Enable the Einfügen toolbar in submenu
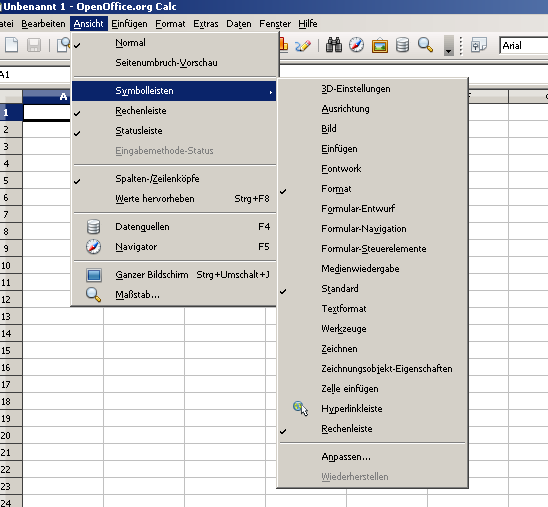 tap(372, 149)
